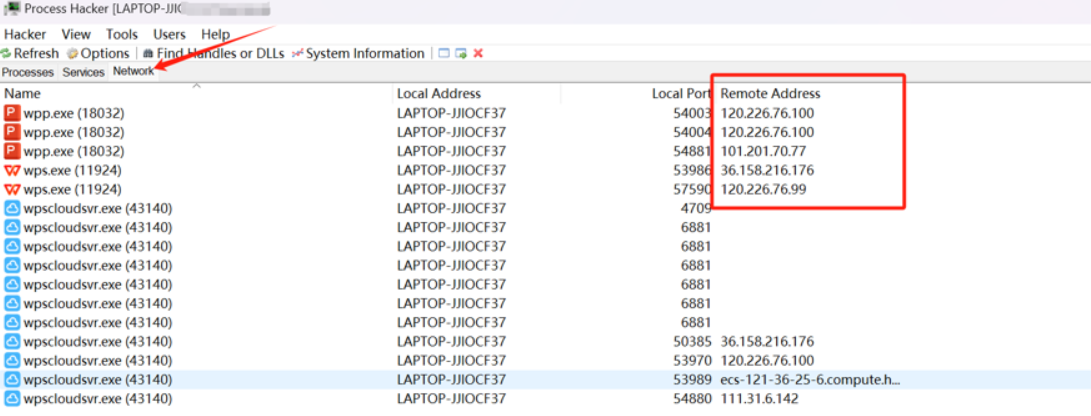The height and width of the screenshot is (416, 1091).
Task: Click local port value 53989
Action: pos(692,380)
